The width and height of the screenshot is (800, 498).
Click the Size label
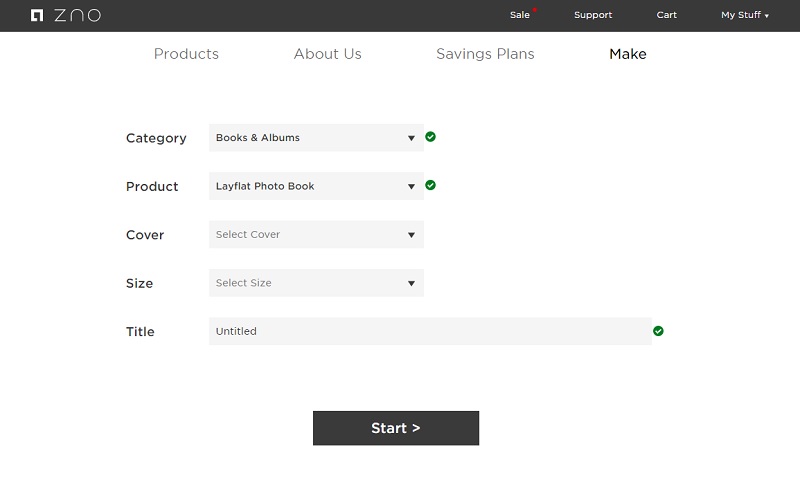(x=139, y=284)
